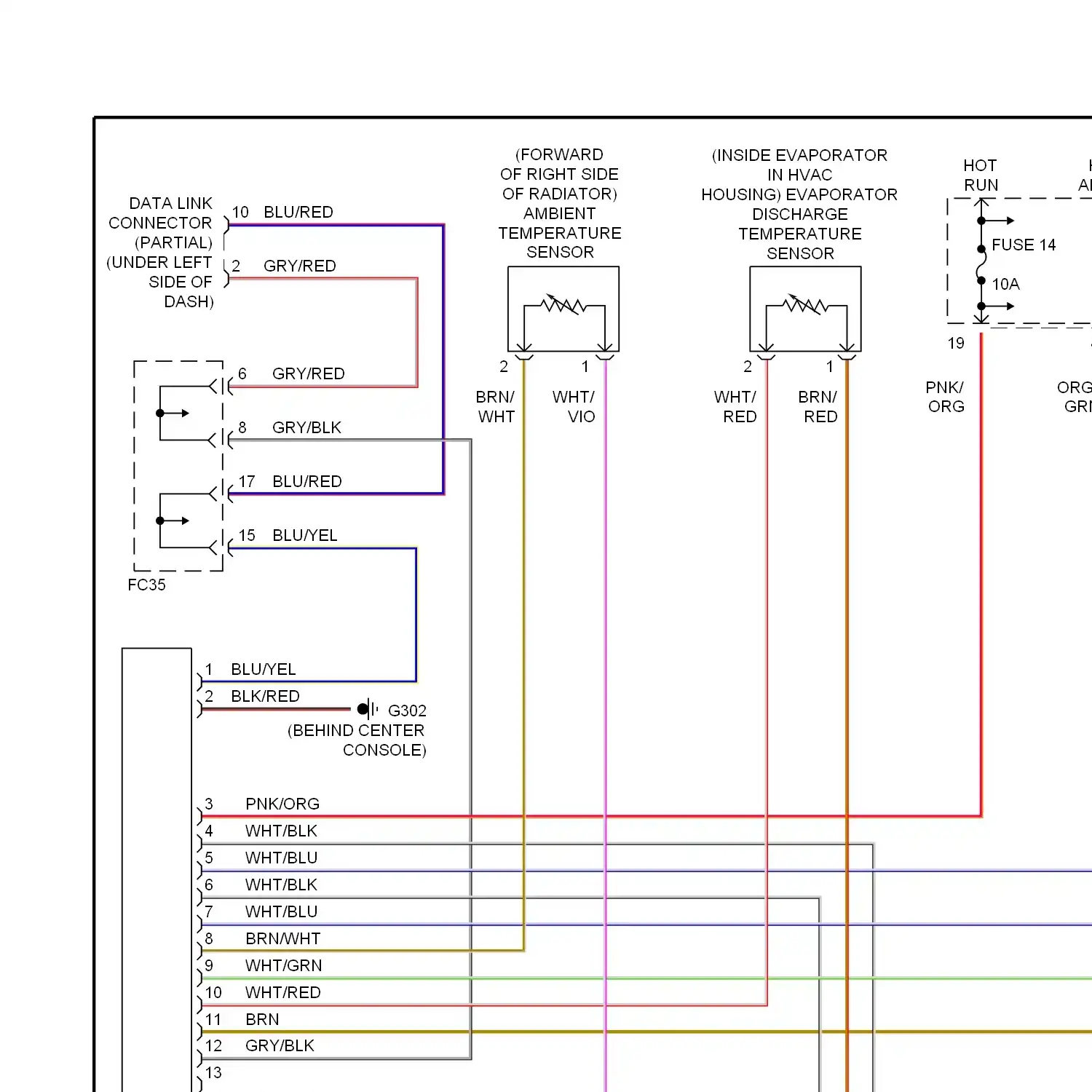The image size is (1092, 1092).
Task: Click the 3 PNK/ORG pin label
Action: (262, 804)
